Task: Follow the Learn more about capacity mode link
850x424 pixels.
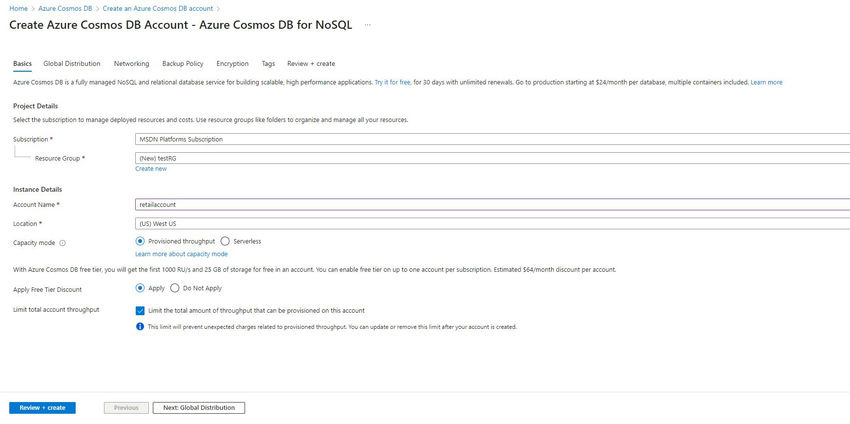Action: tap(182, 254)
